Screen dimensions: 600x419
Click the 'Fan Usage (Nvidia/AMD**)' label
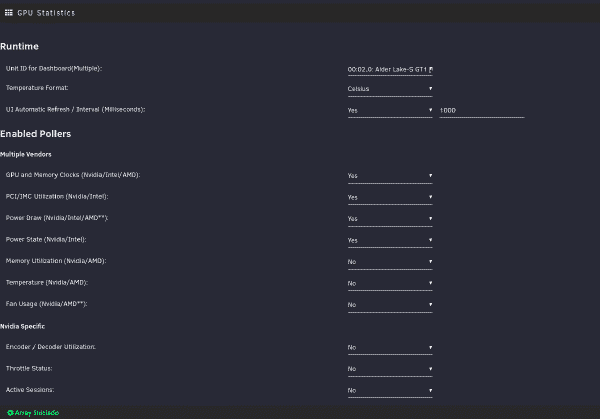46,304
